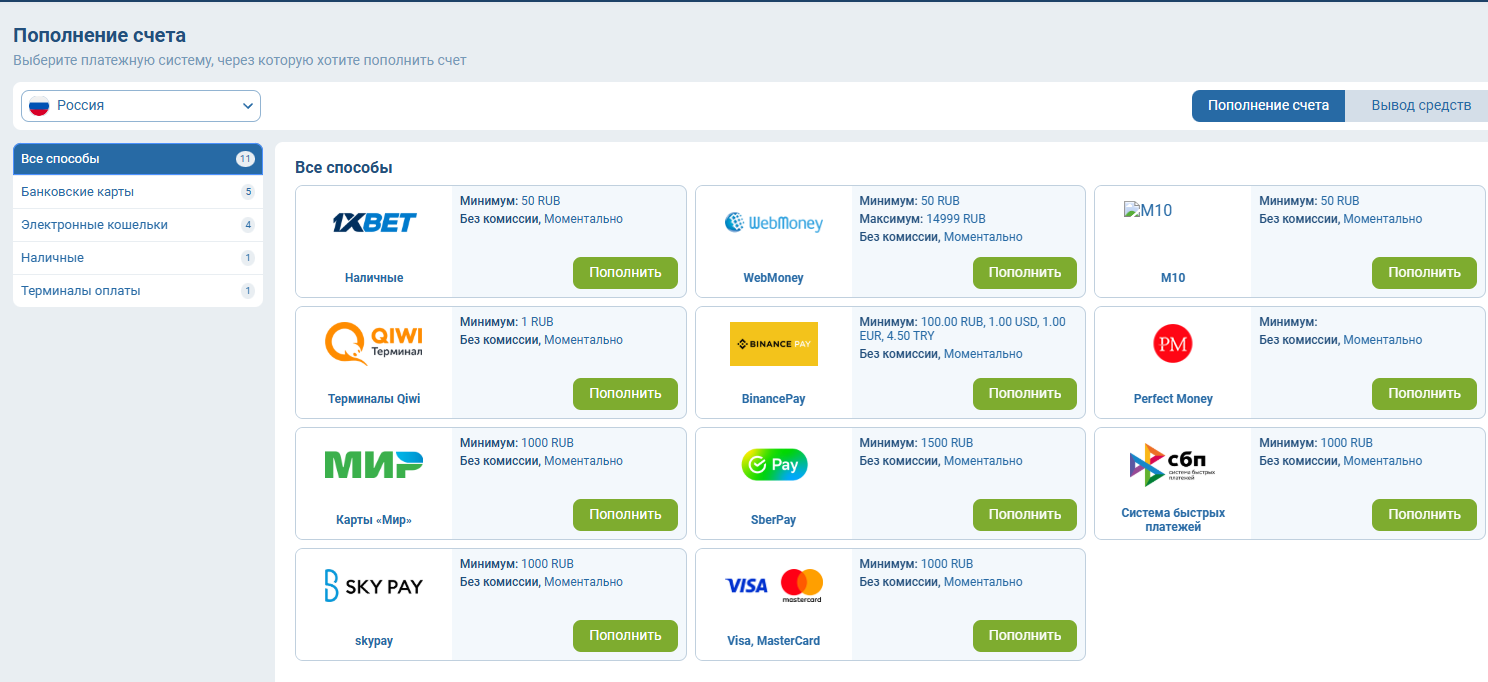The width and height of the screenshot is (1488, 682).
Task: Open the Россия country dropdown
Action: pyautogui.click(x=141, y=106)
